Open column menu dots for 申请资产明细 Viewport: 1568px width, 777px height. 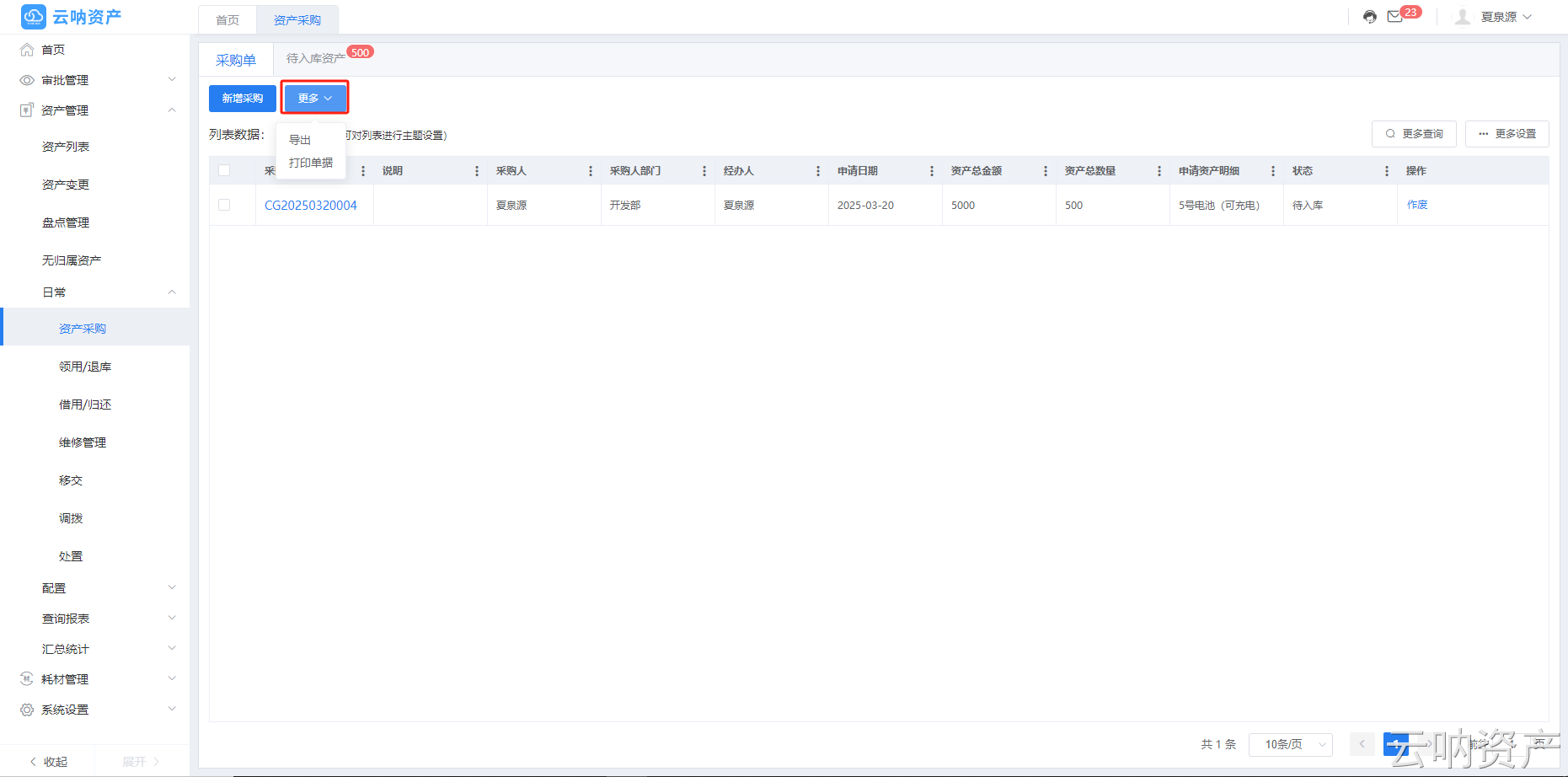pos(1273,171)
